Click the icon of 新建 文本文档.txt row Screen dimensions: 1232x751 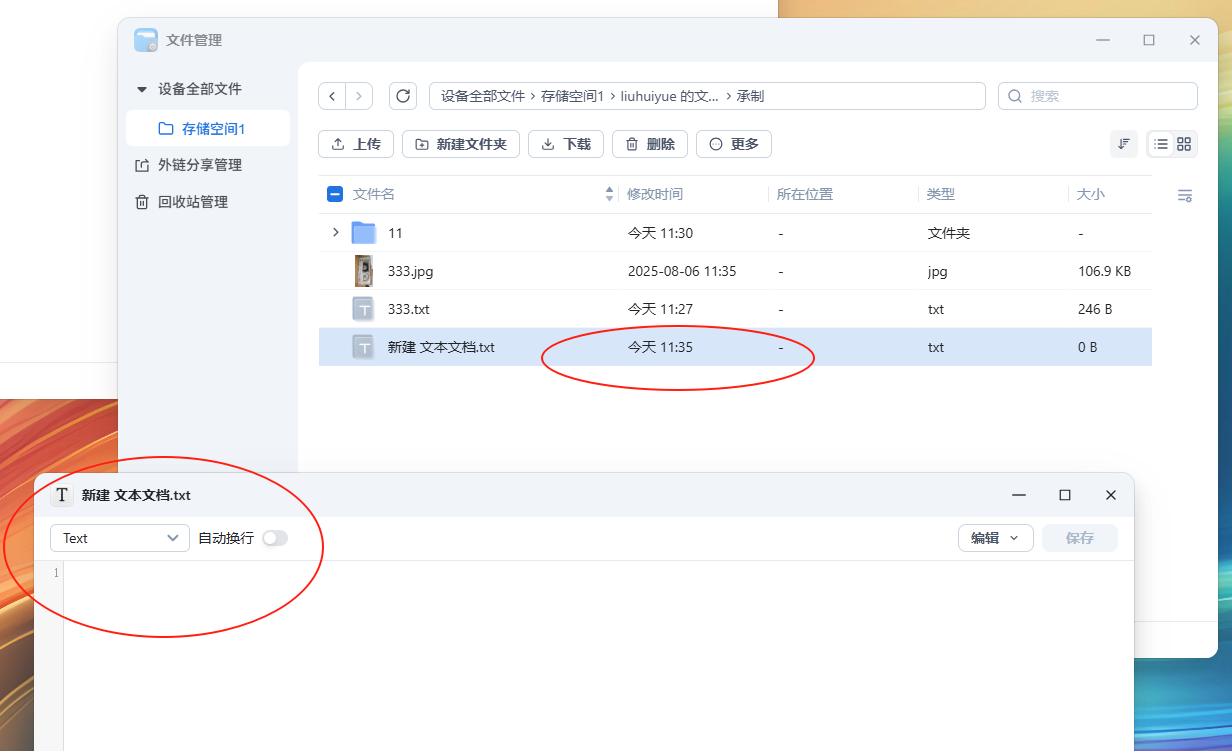(364, 347)
